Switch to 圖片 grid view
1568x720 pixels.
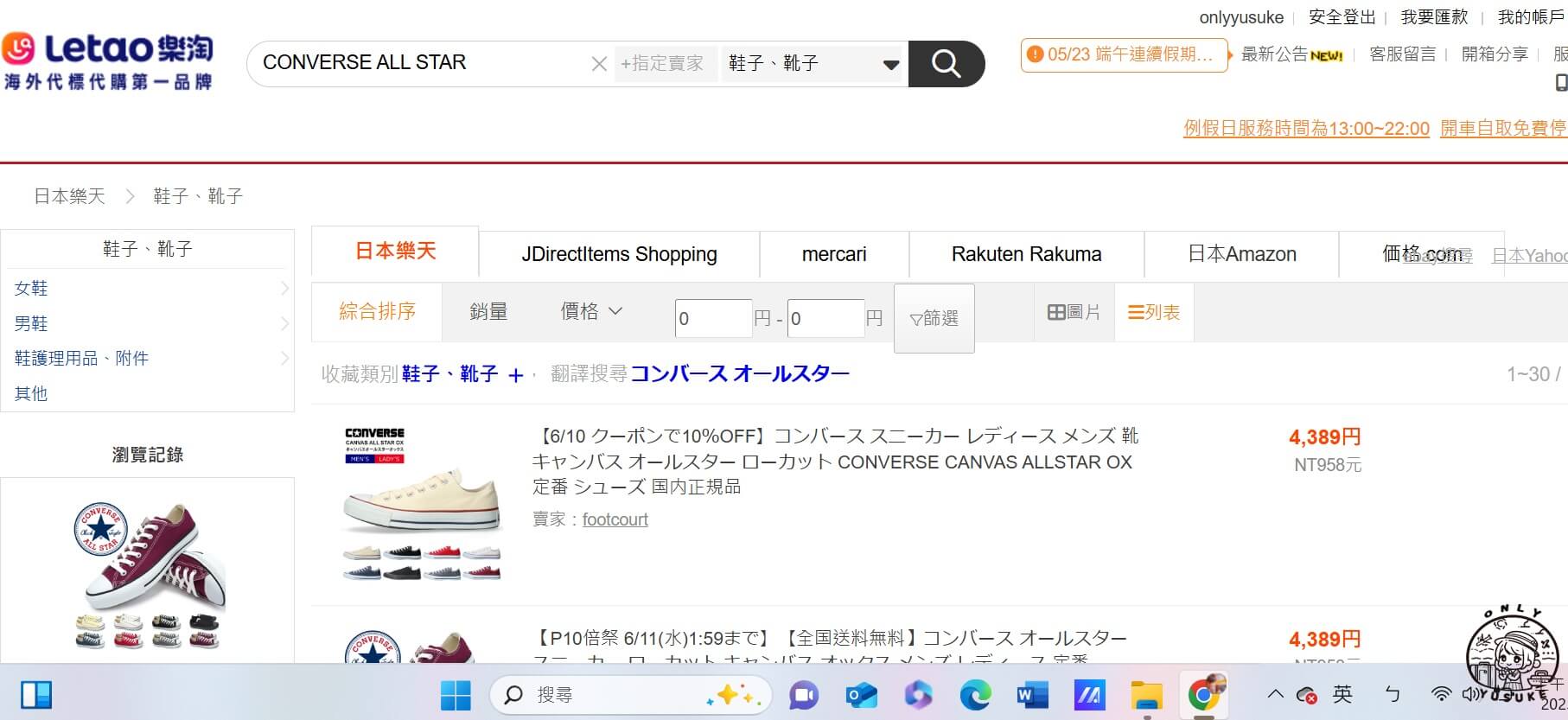click(x=1074, y=312)
